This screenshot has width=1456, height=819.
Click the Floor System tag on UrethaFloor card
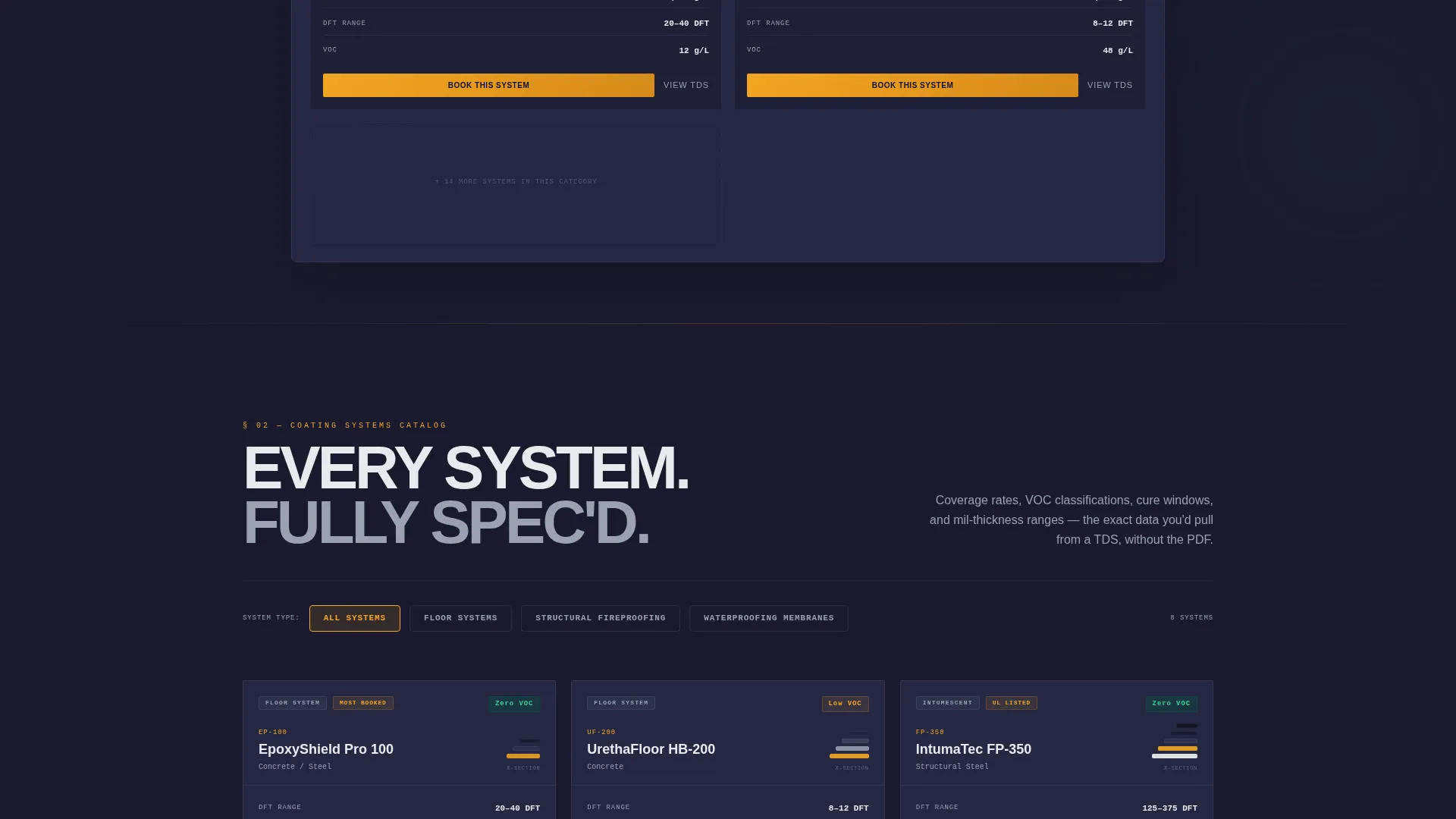pyautogui.click(x=621, y=703)
